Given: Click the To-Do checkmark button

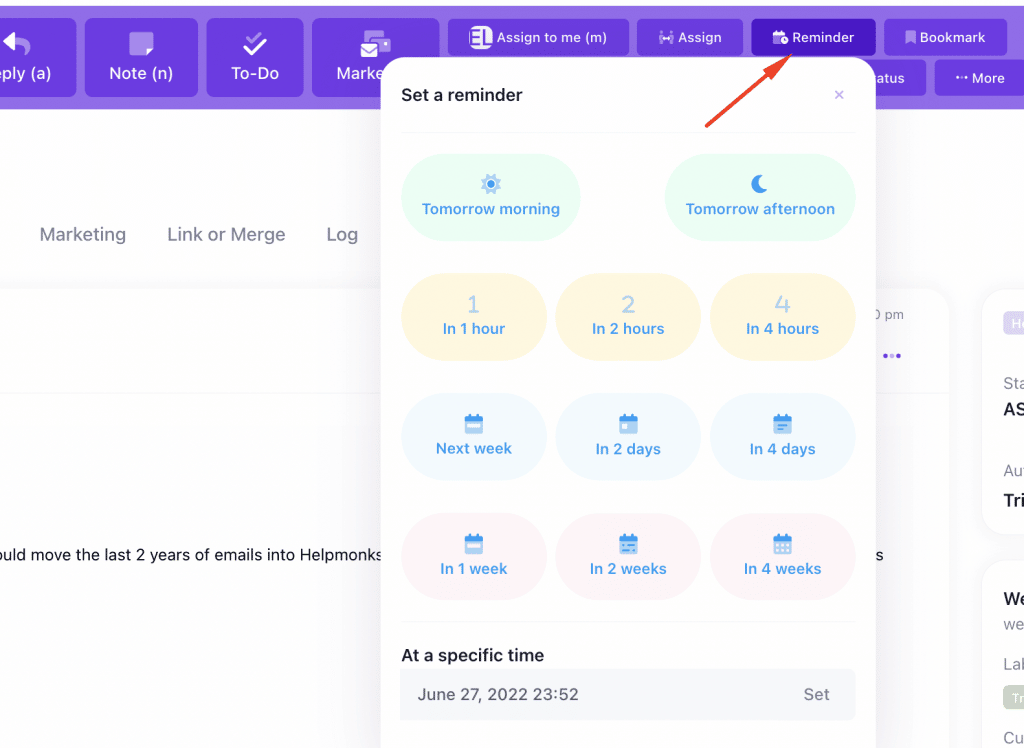Looking at the screenshot, I should click(255, 58).
